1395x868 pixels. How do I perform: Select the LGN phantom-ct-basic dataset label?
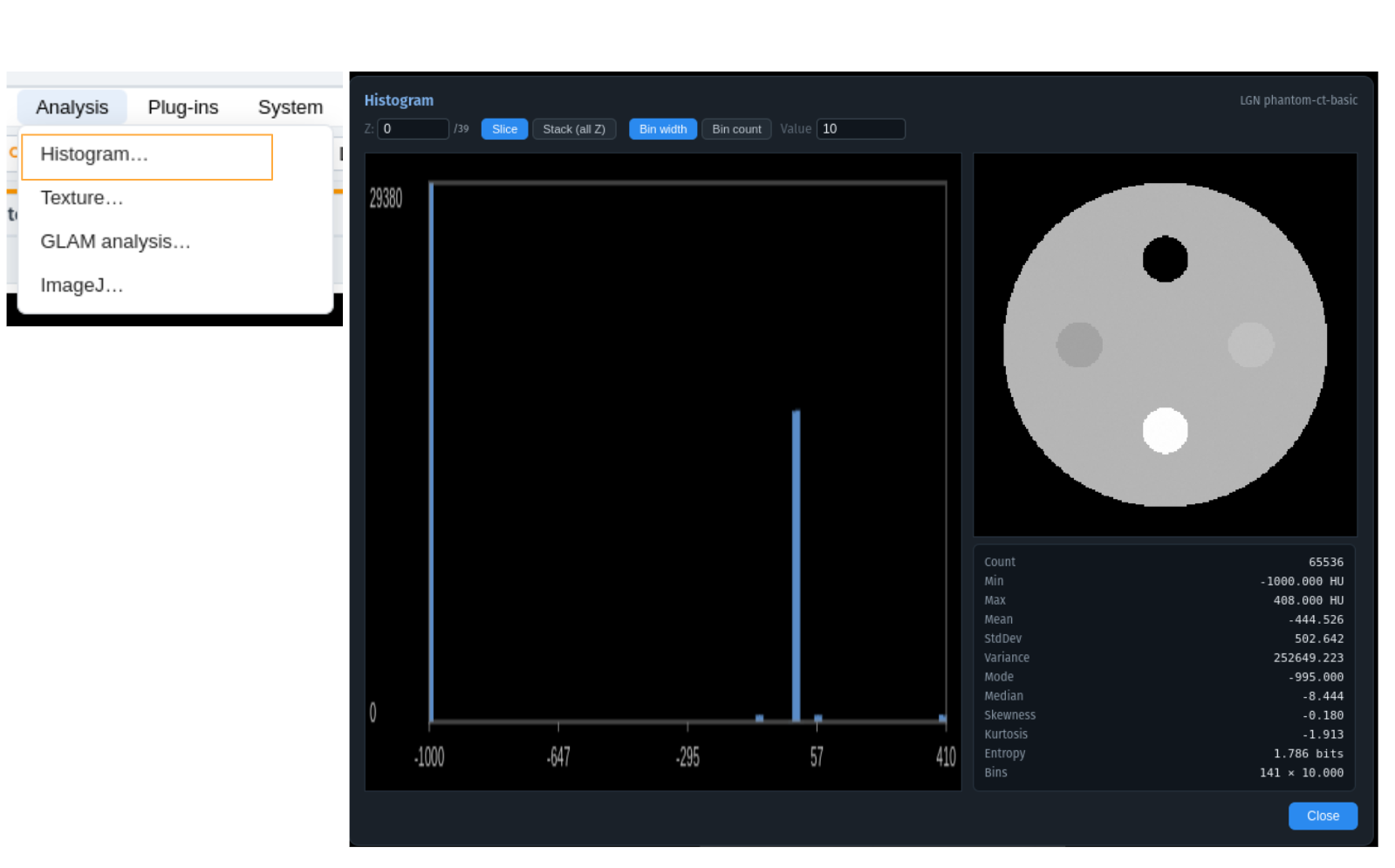(x=1298, y=100)
